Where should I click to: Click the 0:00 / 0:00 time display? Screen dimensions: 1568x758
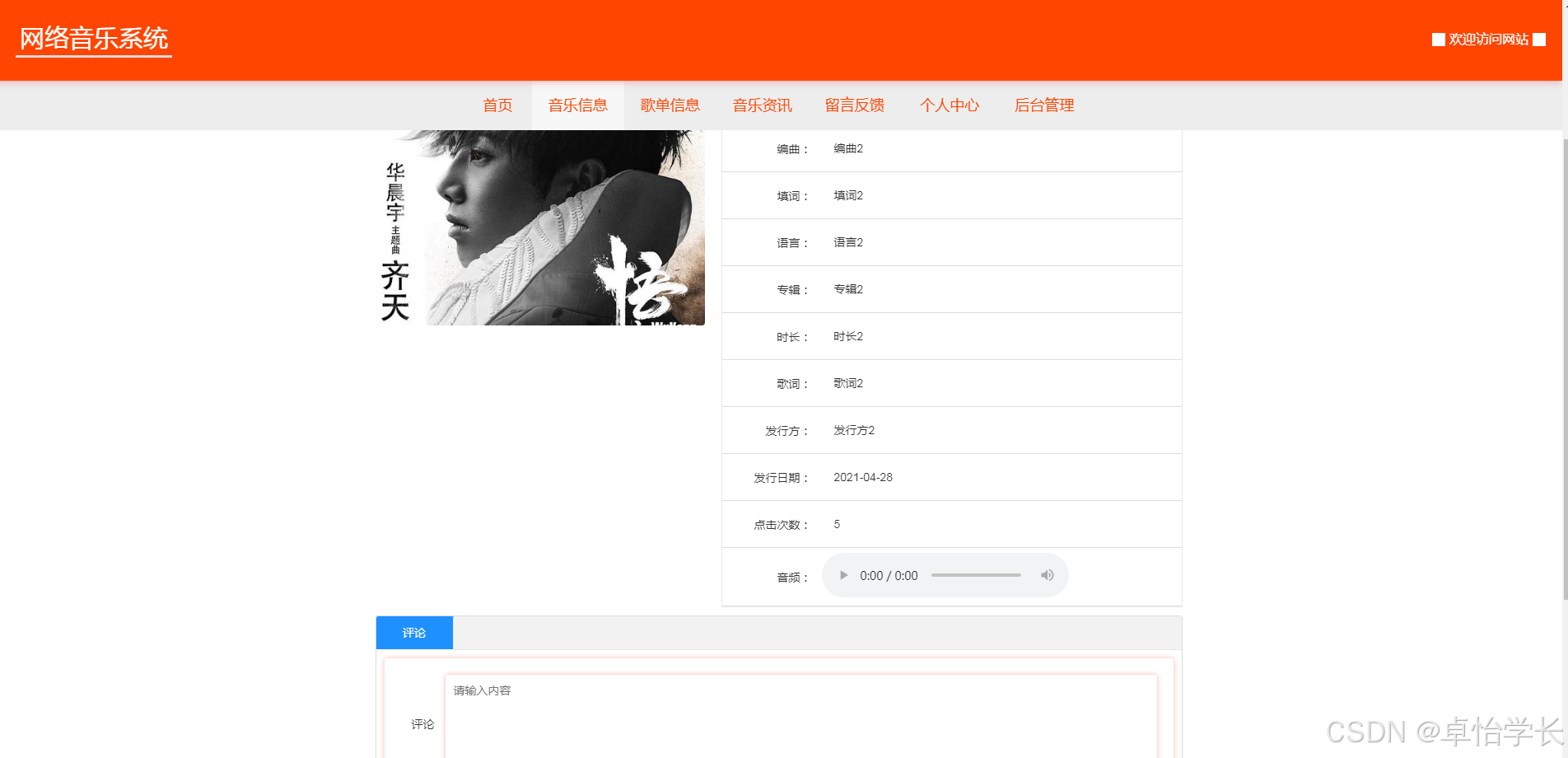coord(889,576)
